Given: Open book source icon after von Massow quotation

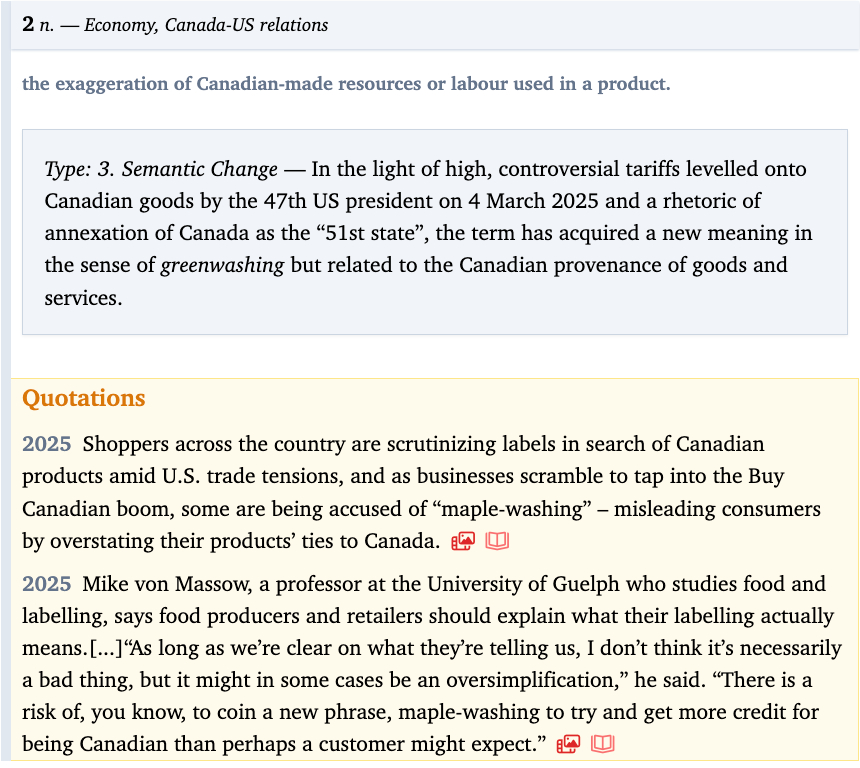Looking at the screenshot, I should [603, 744].
